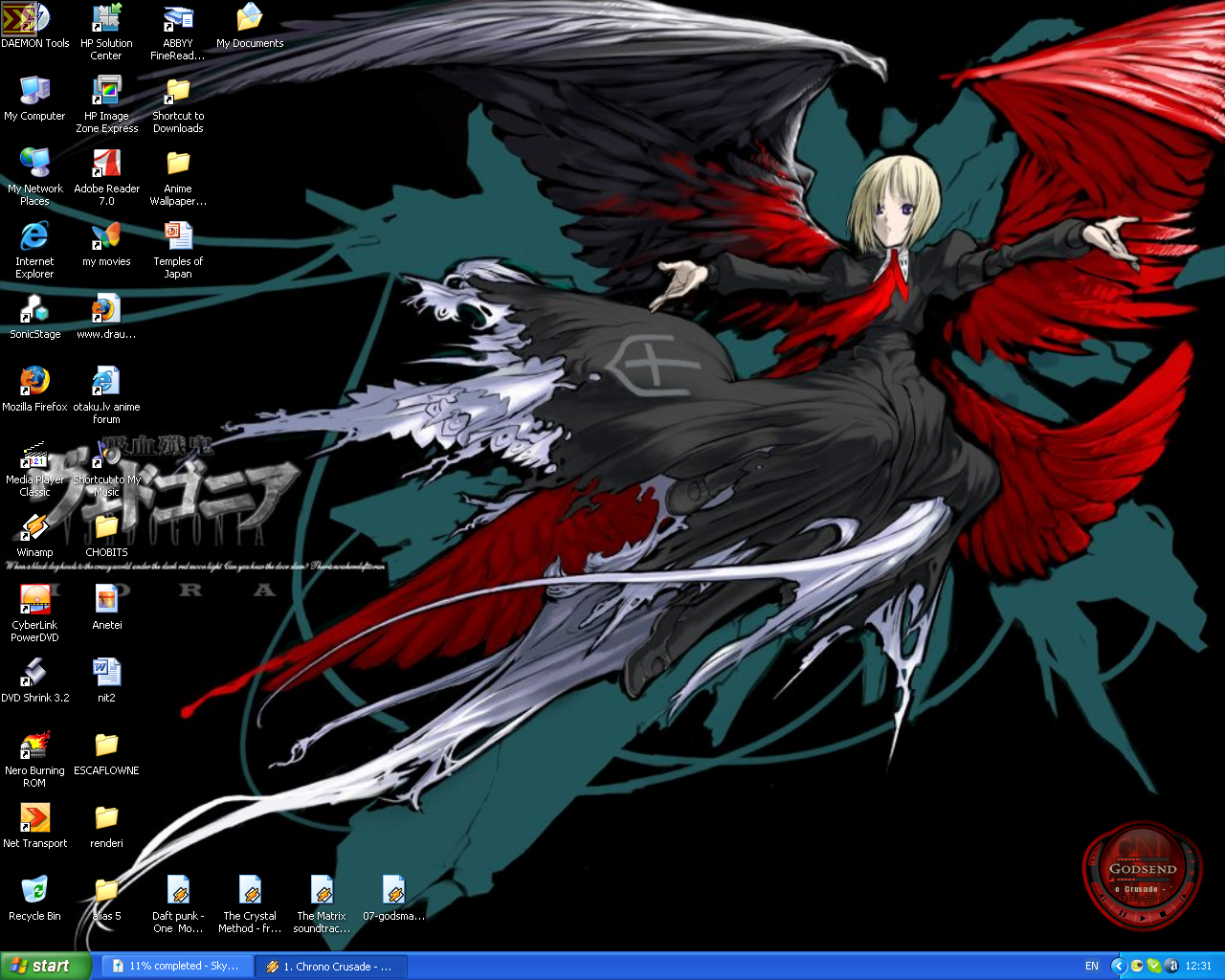Expand hidden system tray icons
The image size is (1225, 980).
click(x=1120, y=966)
